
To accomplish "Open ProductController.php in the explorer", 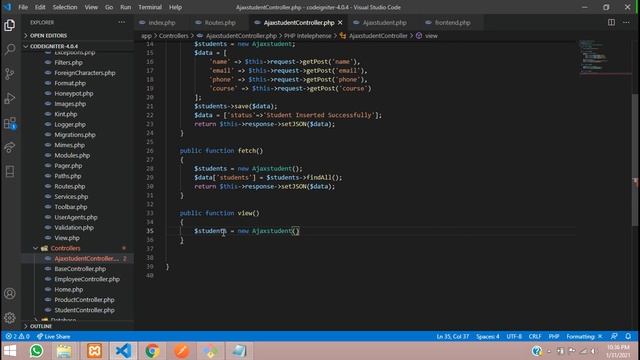I will [84, 300].
